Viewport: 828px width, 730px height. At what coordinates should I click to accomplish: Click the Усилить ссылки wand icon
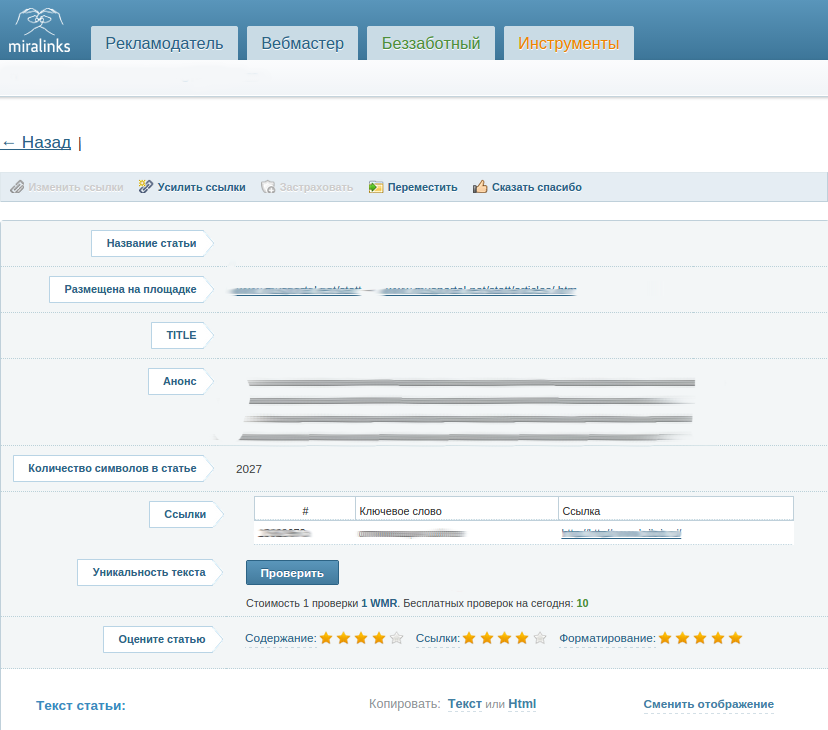pyautogui.click(x=146, y=186)
